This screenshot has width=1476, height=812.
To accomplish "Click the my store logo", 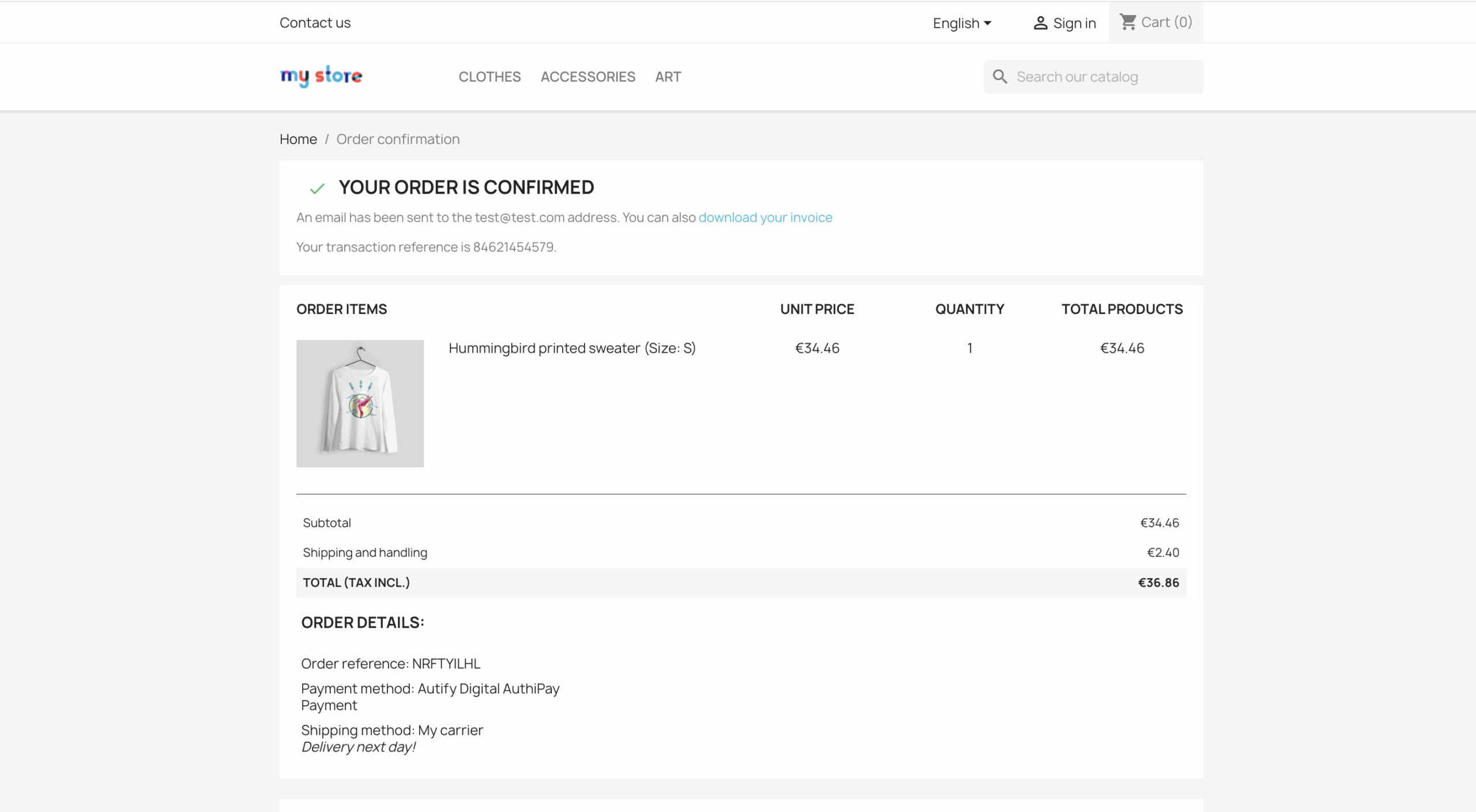I will click(321, 76).
